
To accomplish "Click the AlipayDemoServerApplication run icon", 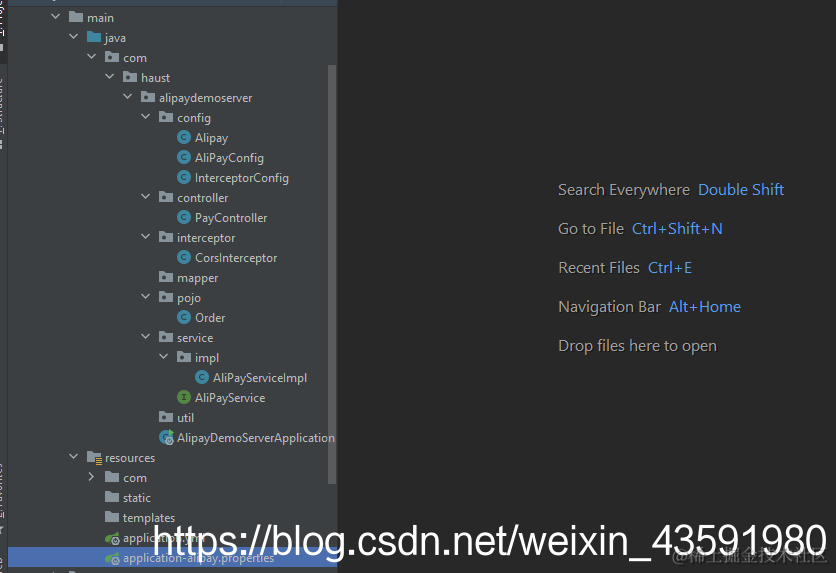I will [x=166, y=438].
